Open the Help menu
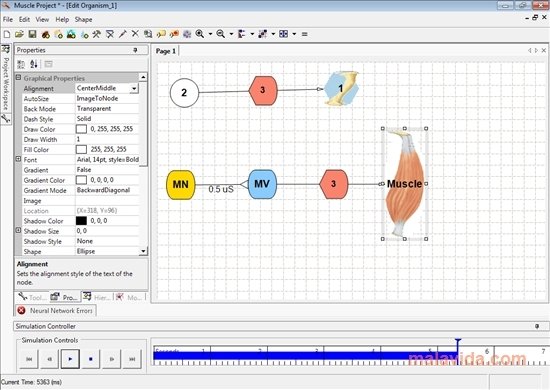 (x=62, y=19)
